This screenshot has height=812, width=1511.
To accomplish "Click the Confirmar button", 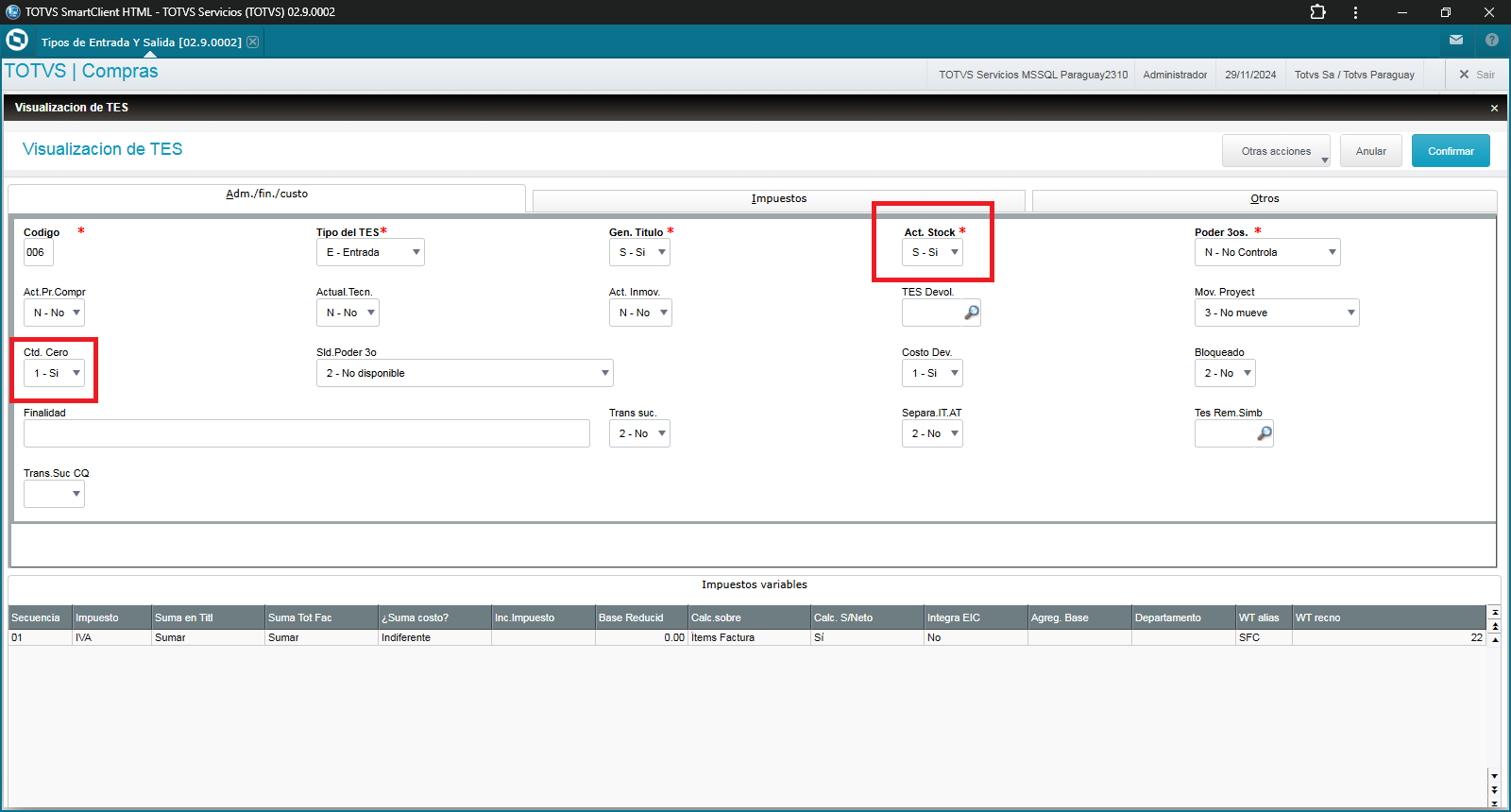I will coord(1451,151).
